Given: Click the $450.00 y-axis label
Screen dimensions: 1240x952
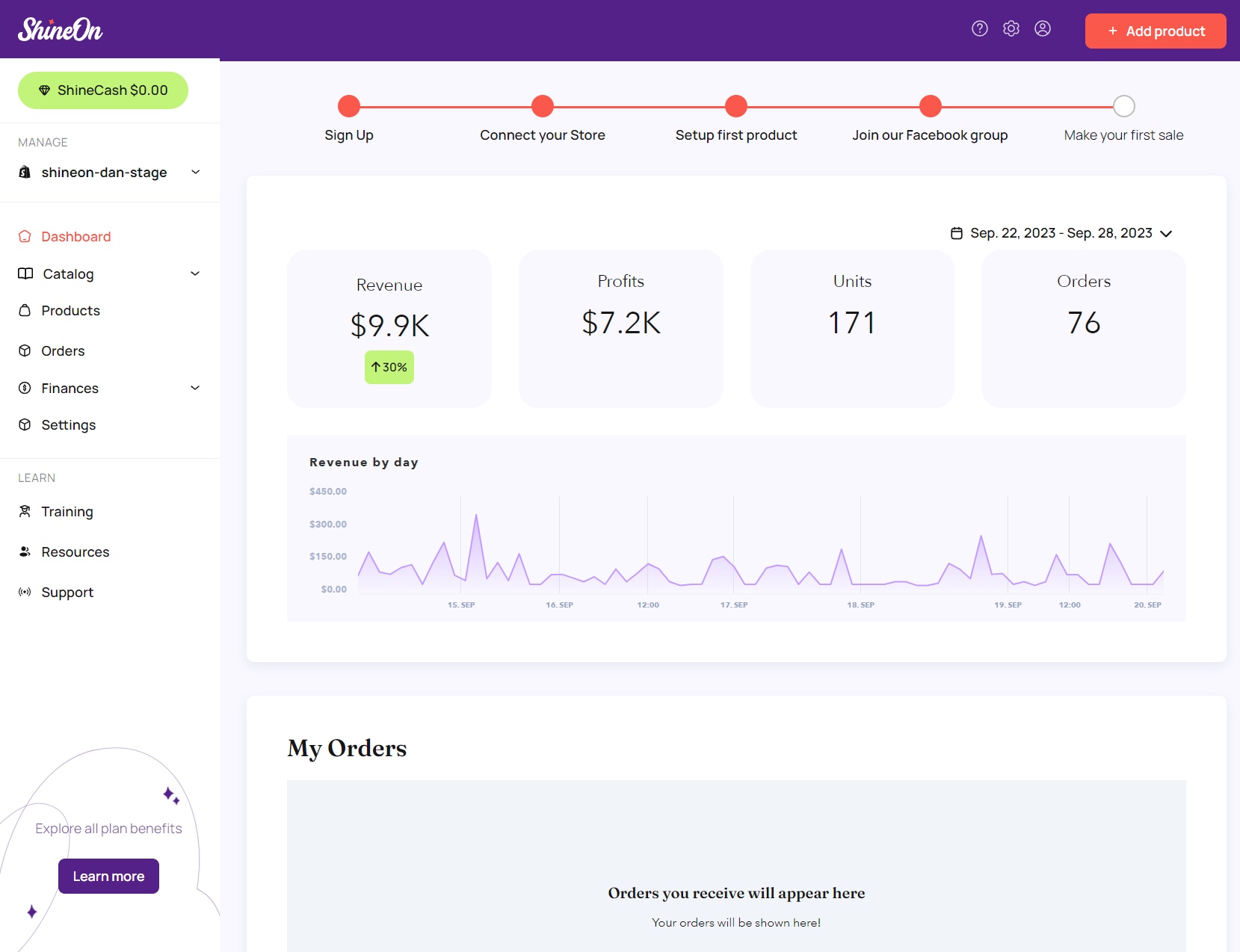Looking at the screenshot, I should click(x=328, y=491).
